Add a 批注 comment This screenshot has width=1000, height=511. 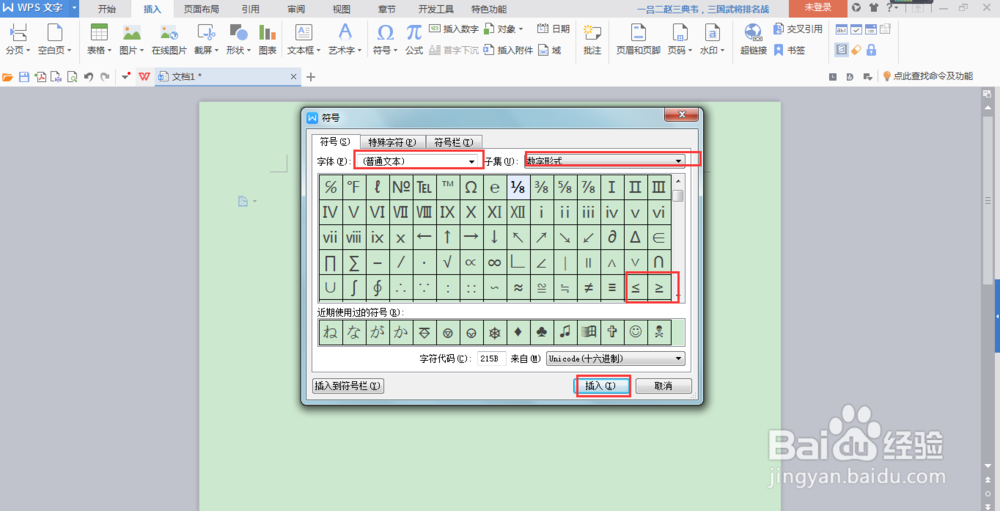click(592, 40)
